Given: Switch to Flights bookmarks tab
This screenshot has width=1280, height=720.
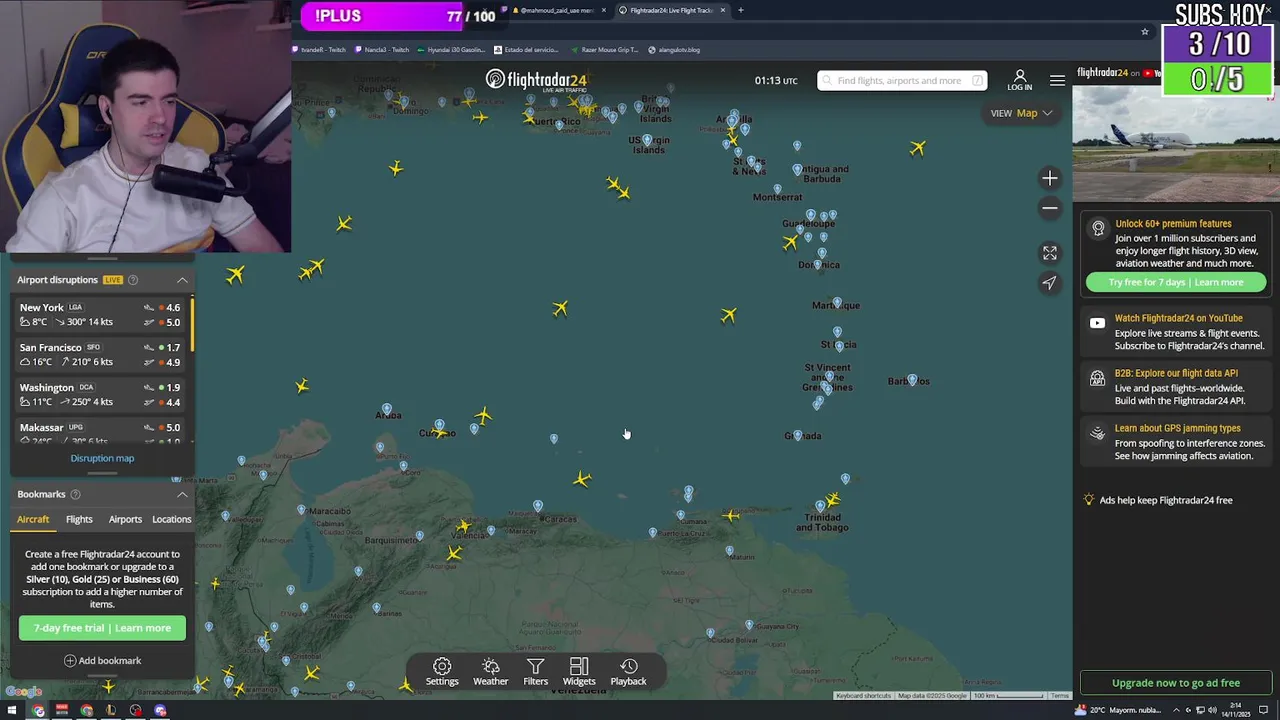Looking at the screenshot, I should click(x=79, y=519).
